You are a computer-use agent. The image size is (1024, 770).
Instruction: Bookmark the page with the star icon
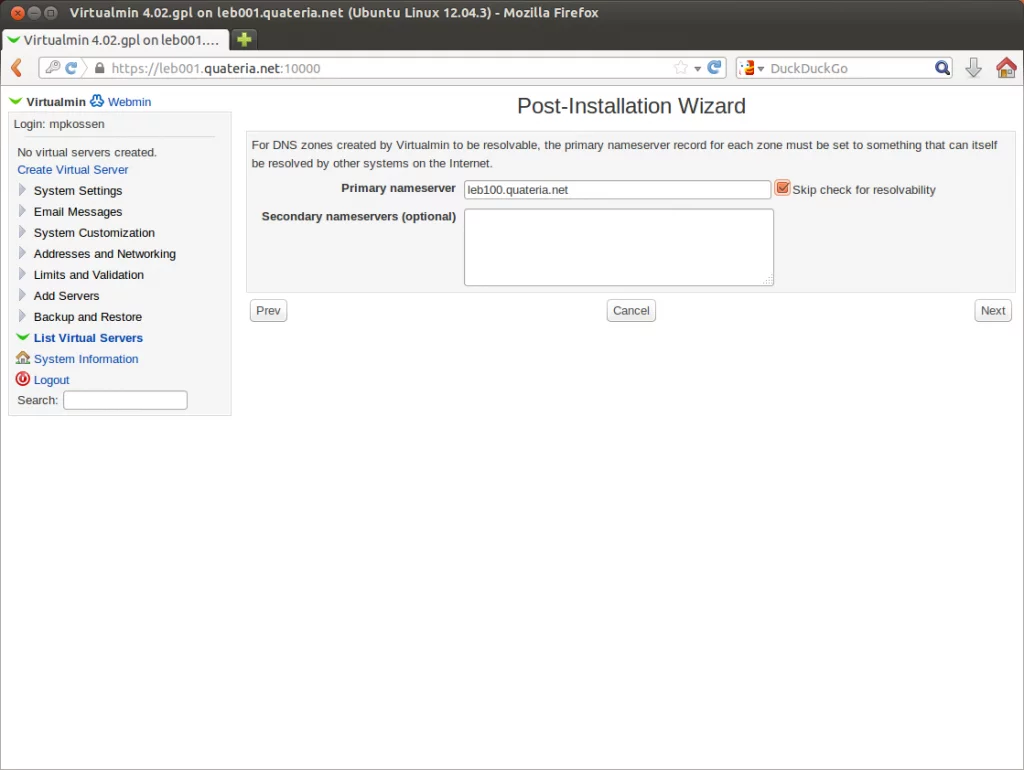[680, 68]
